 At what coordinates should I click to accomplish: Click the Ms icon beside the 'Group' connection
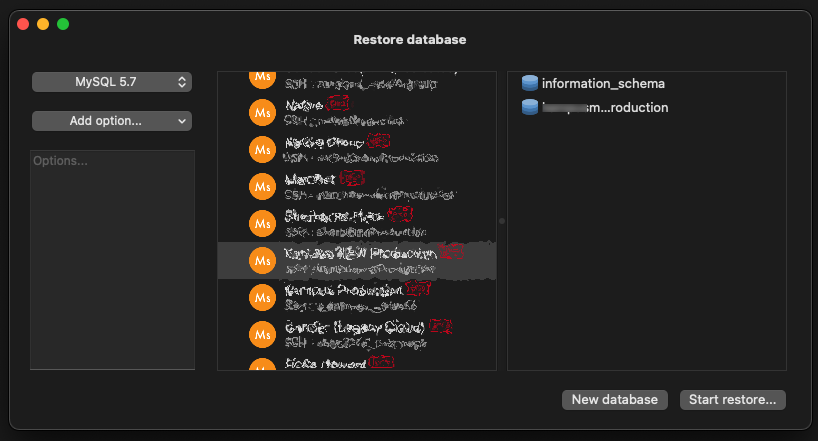click(x=262, y=150)
